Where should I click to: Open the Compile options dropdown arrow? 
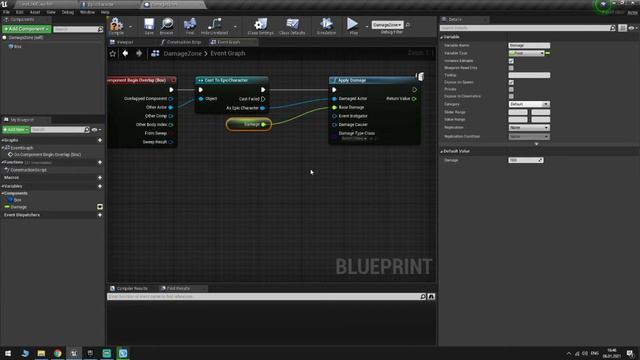pyautogui.click(x=130, y=27)
